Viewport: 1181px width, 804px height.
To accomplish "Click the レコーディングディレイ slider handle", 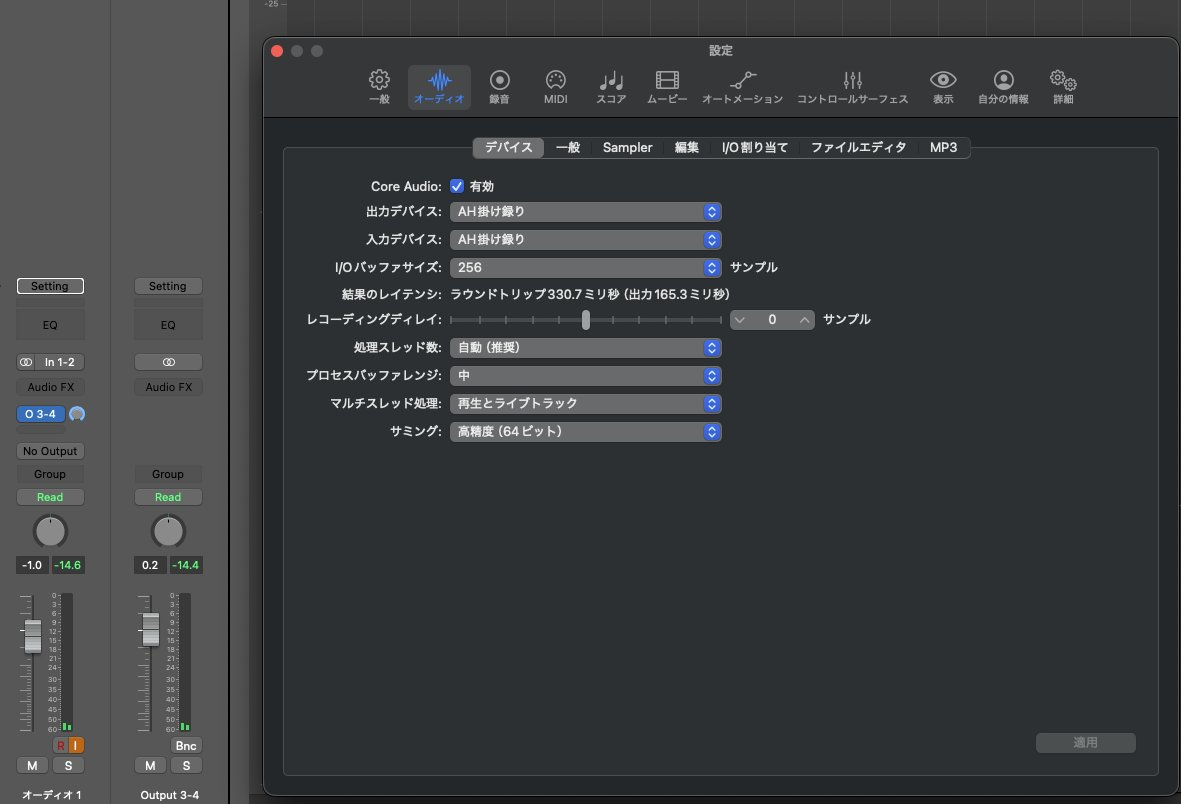I will click(x=585, y=320).
